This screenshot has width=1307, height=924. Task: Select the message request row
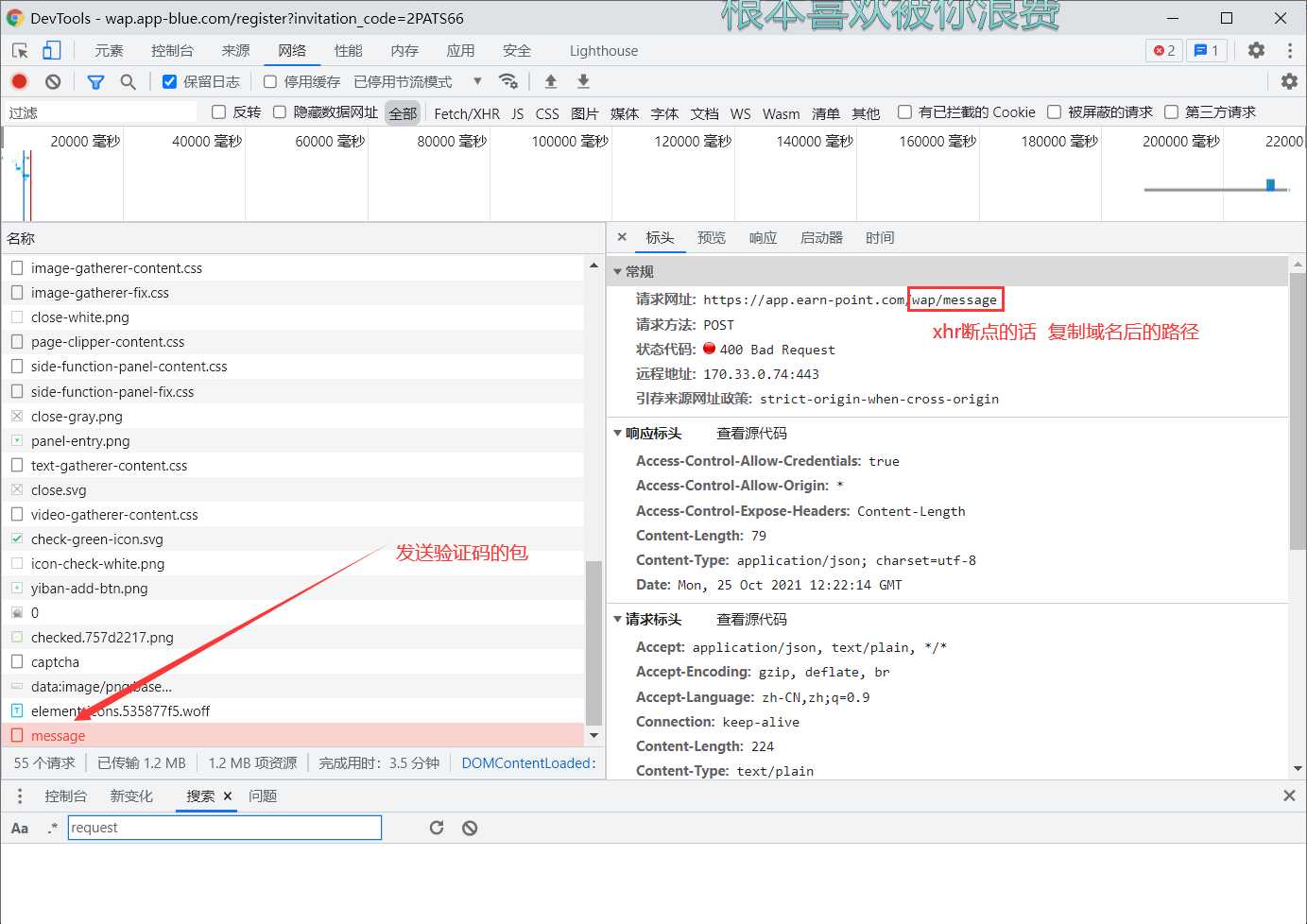pyautogui.click(x=293, y=736)
